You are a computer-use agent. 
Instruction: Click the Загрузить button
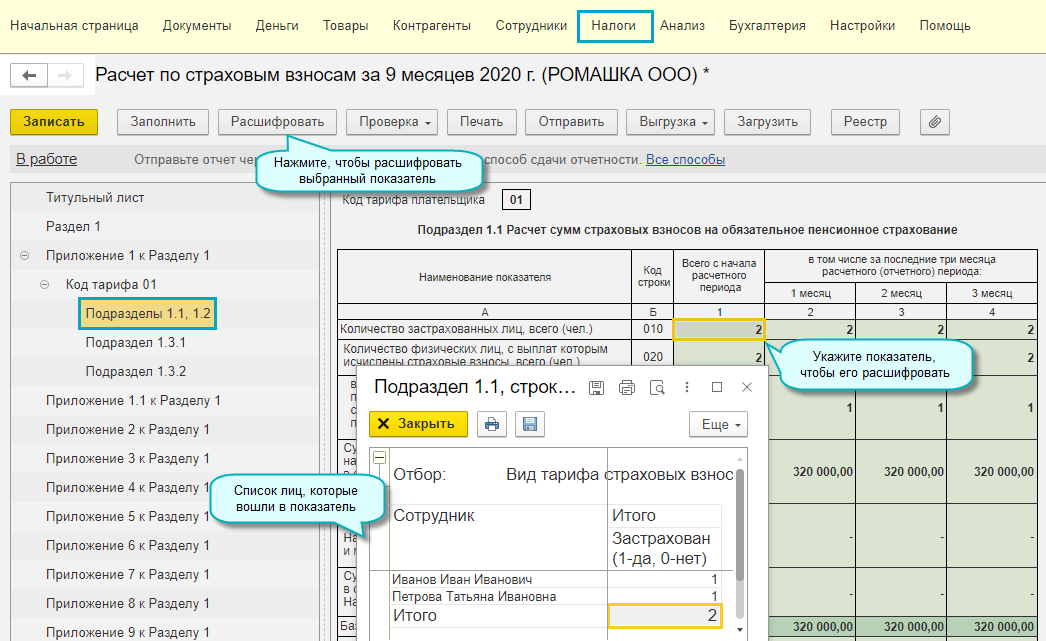click(x=767, y=122)
